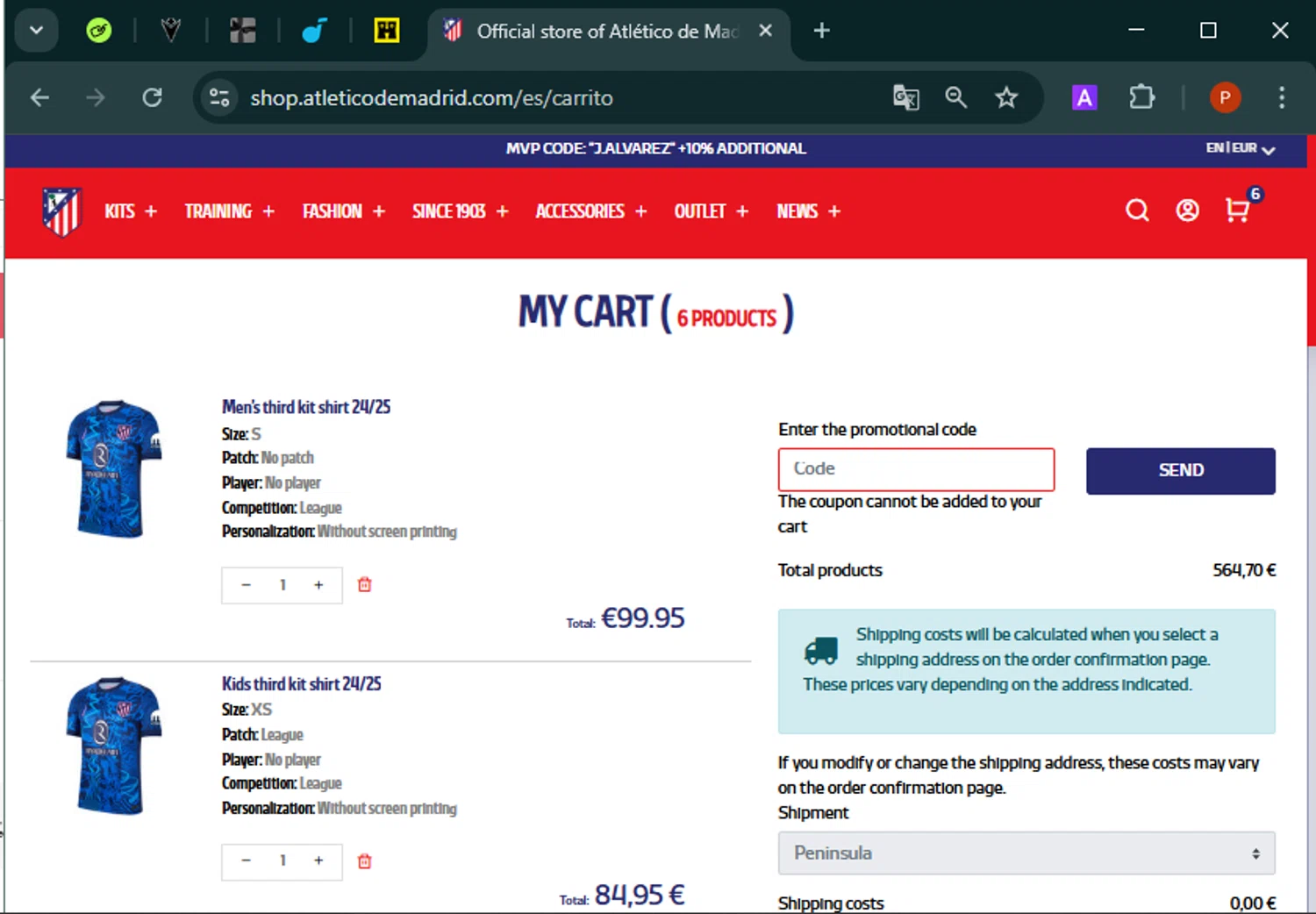1316x914 pixels.
Task: Click 'The coupon cannot be added' message
Action: click(909, 514)
